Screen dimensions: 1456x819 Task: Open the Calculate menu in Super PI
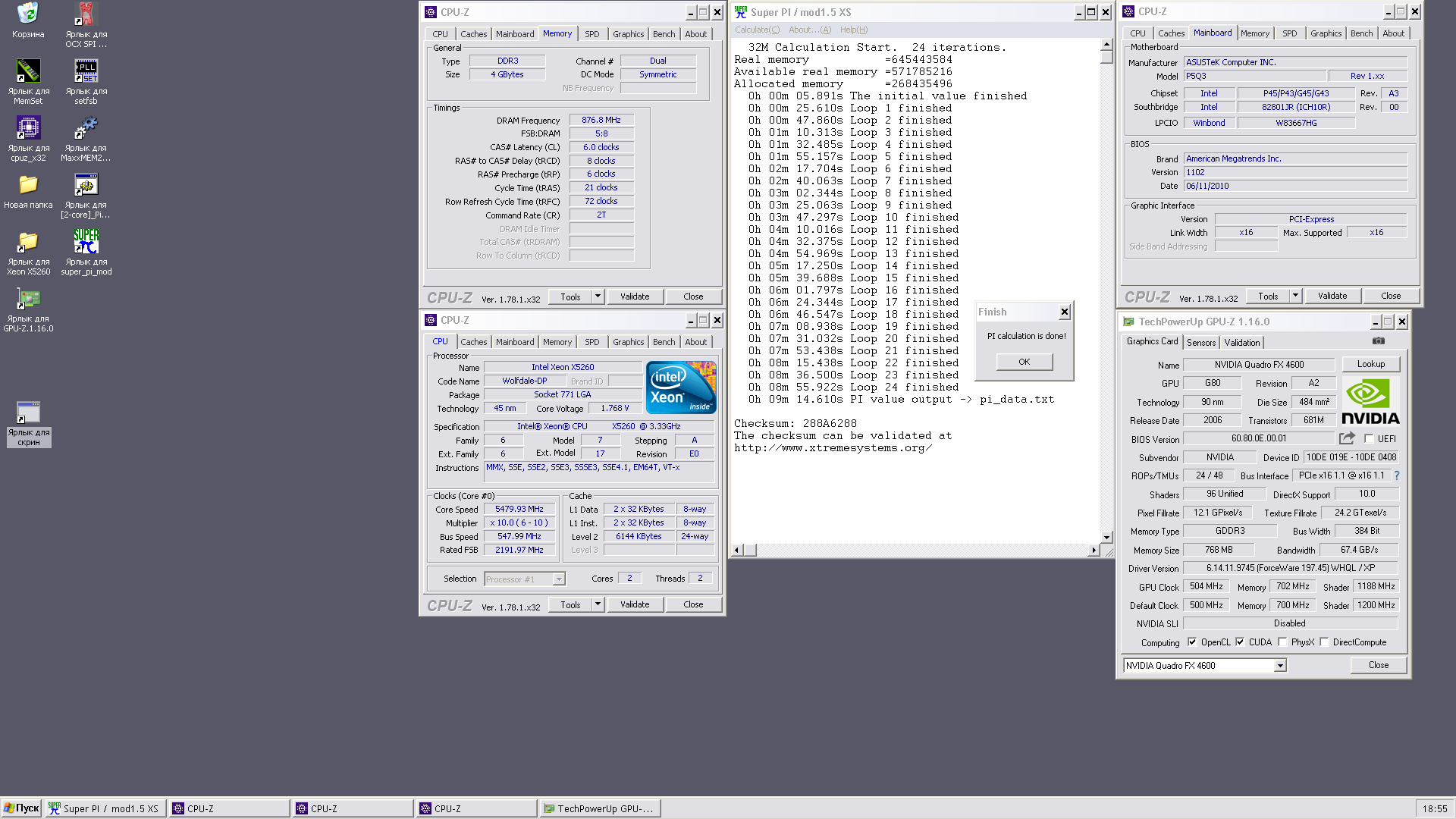tap(757, 30)
